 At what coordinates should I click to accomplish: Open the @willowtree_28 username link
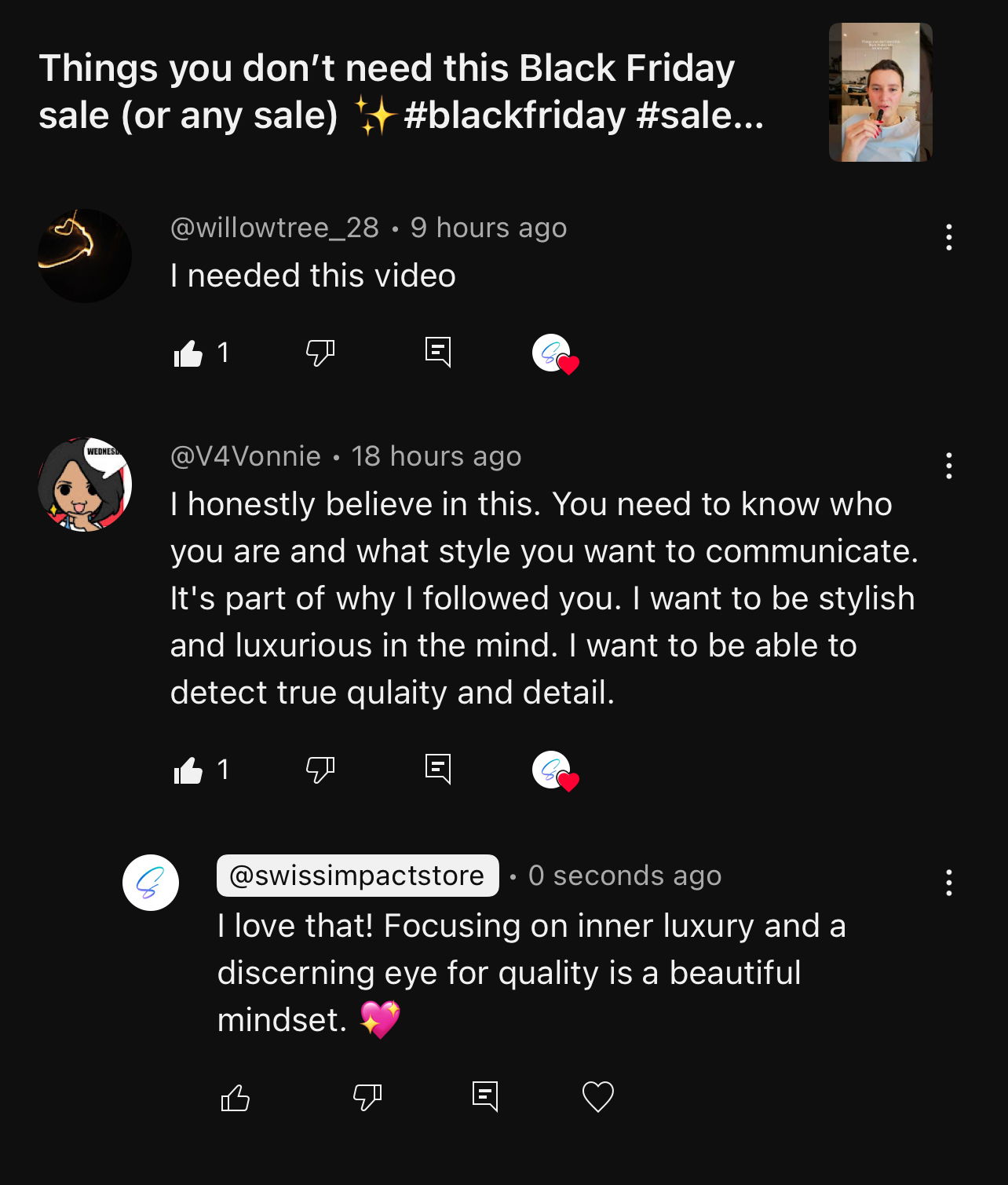[275, 228]
